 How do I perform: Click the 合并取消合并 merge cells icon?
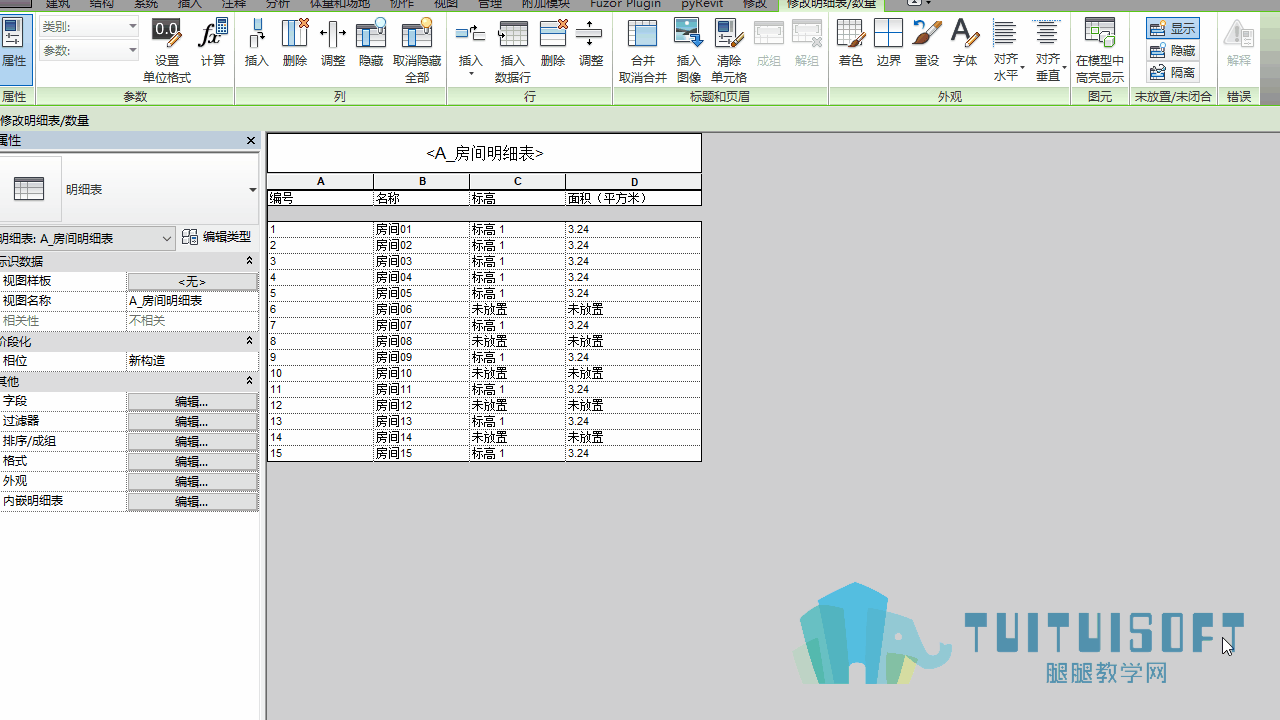642,51
